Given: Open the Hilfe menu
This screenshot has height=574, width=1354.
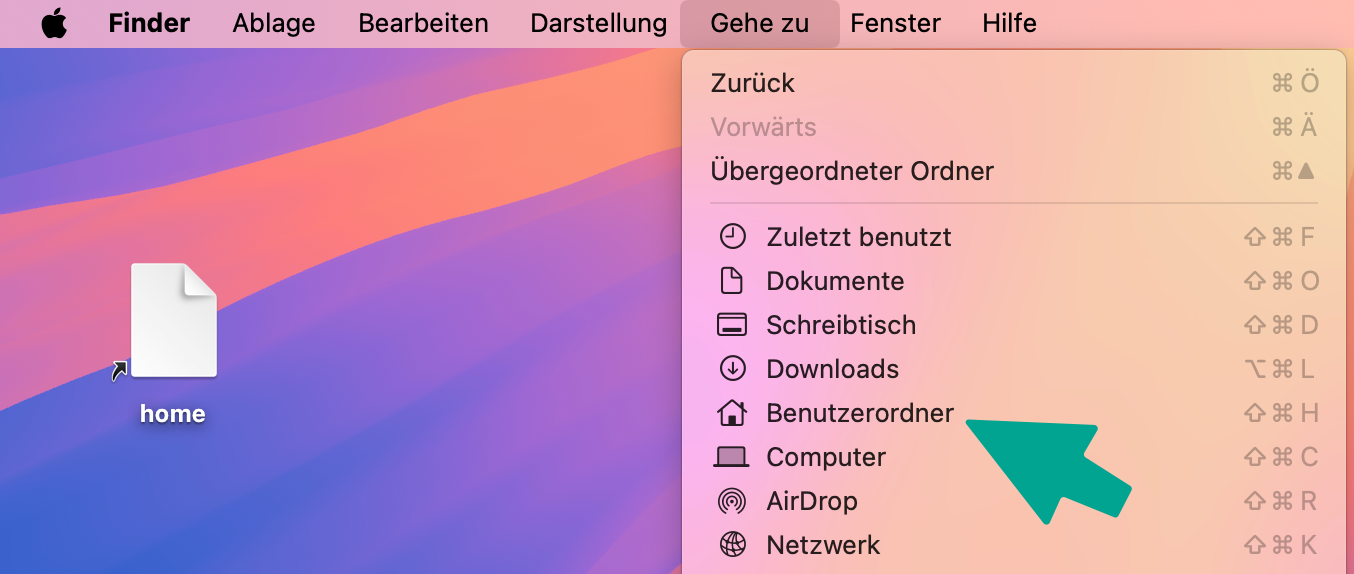Looking at the screenshot, I should [1009, 23].
